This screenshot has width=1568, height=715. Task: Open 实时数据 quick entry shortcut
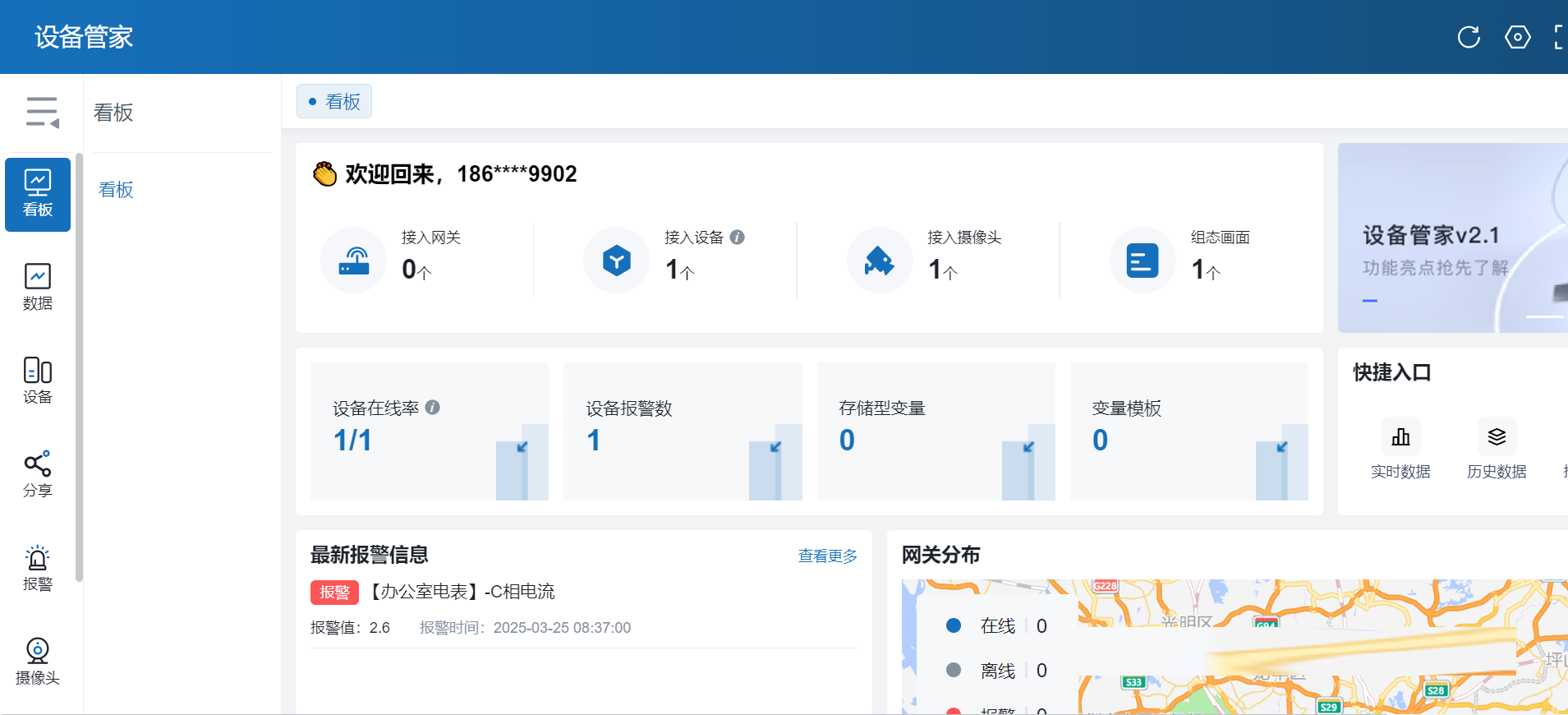[1400, 449]
